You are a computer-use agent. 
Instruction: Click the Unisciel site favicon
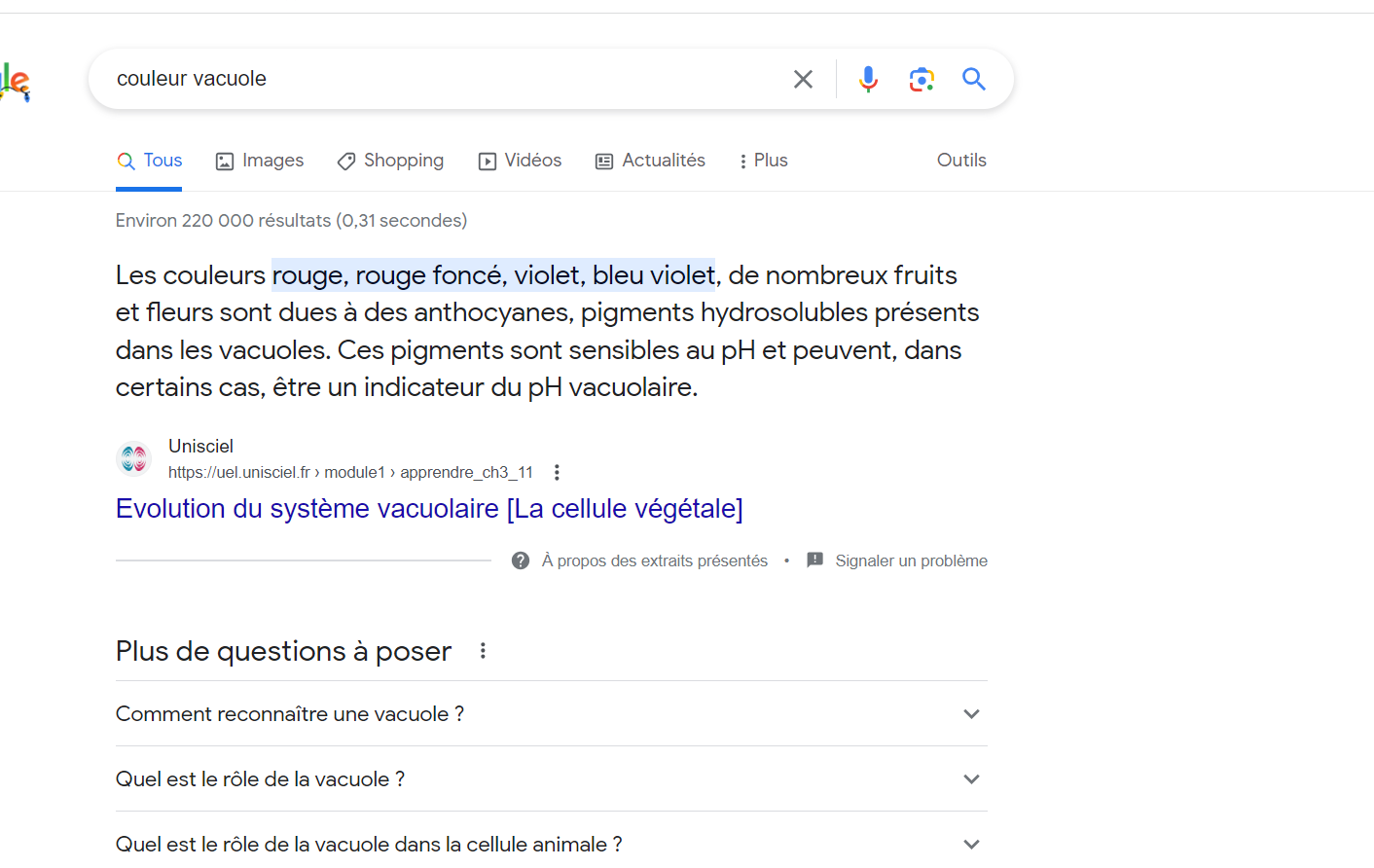click(x=133, y=458)
